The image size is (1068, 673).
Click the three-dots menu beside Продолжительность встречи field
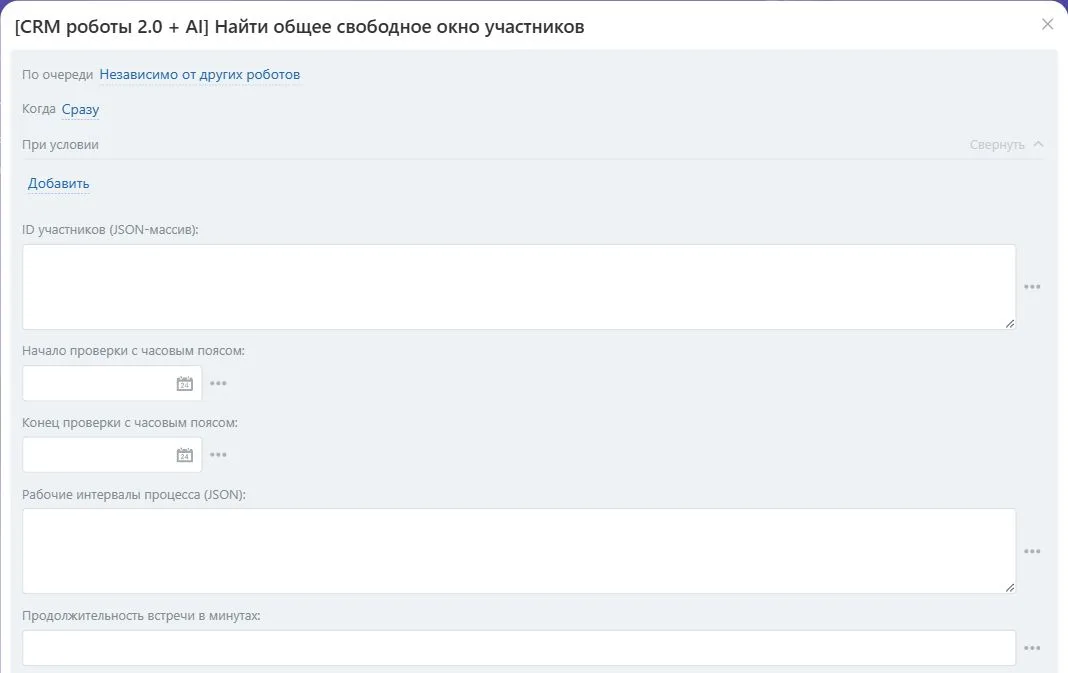1032,648
